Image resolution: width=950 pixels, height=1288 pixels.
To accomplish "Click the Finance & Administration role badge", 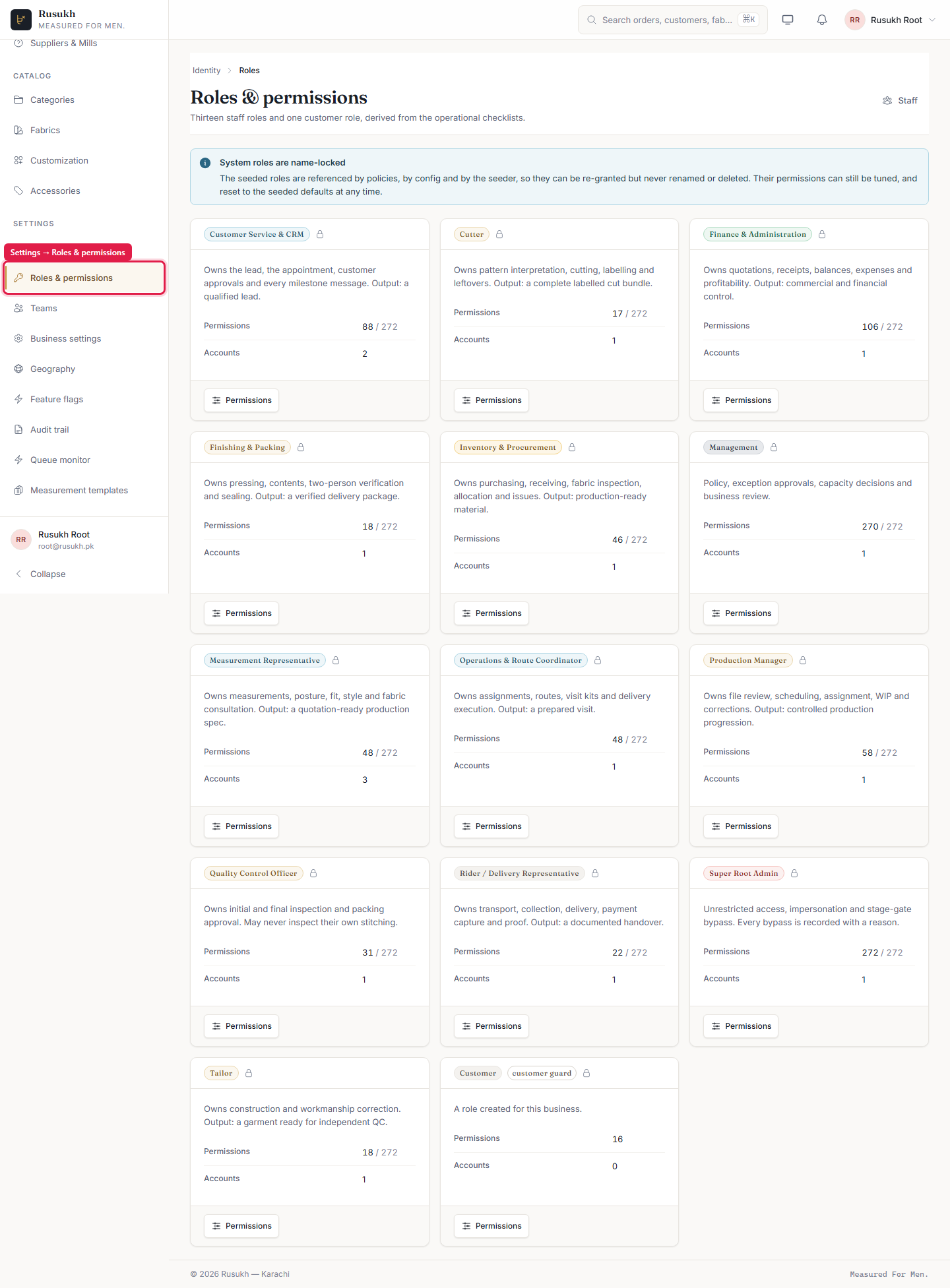I will point(757,234).
